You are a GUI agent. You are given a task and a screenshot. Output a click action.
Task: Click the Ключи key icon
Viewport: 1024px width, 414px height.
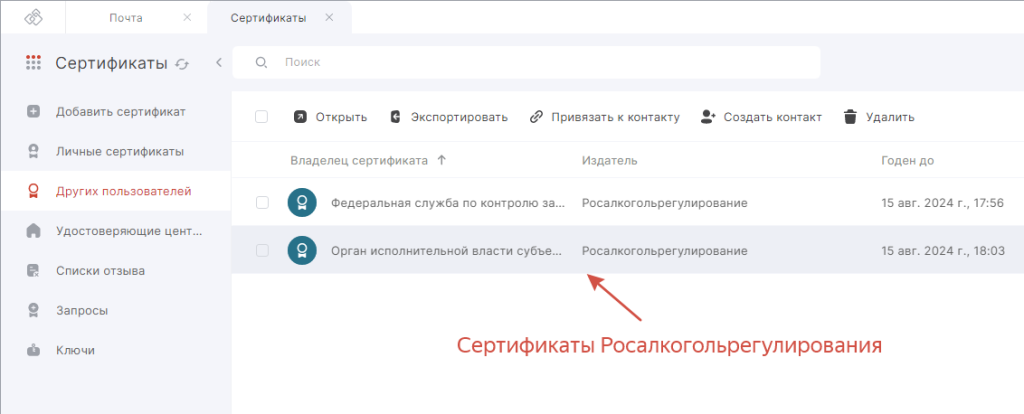click(33, 351)
